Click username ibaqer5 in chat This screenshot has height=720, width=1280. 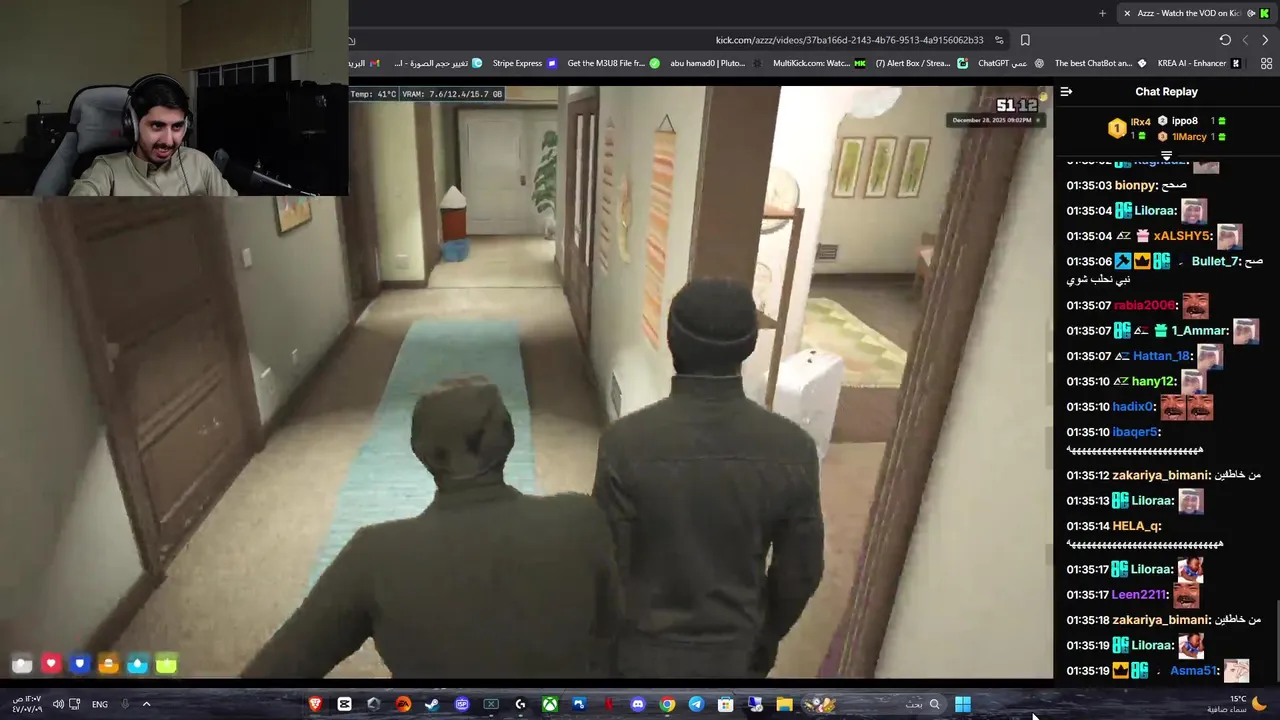(x=1135, y=432)
